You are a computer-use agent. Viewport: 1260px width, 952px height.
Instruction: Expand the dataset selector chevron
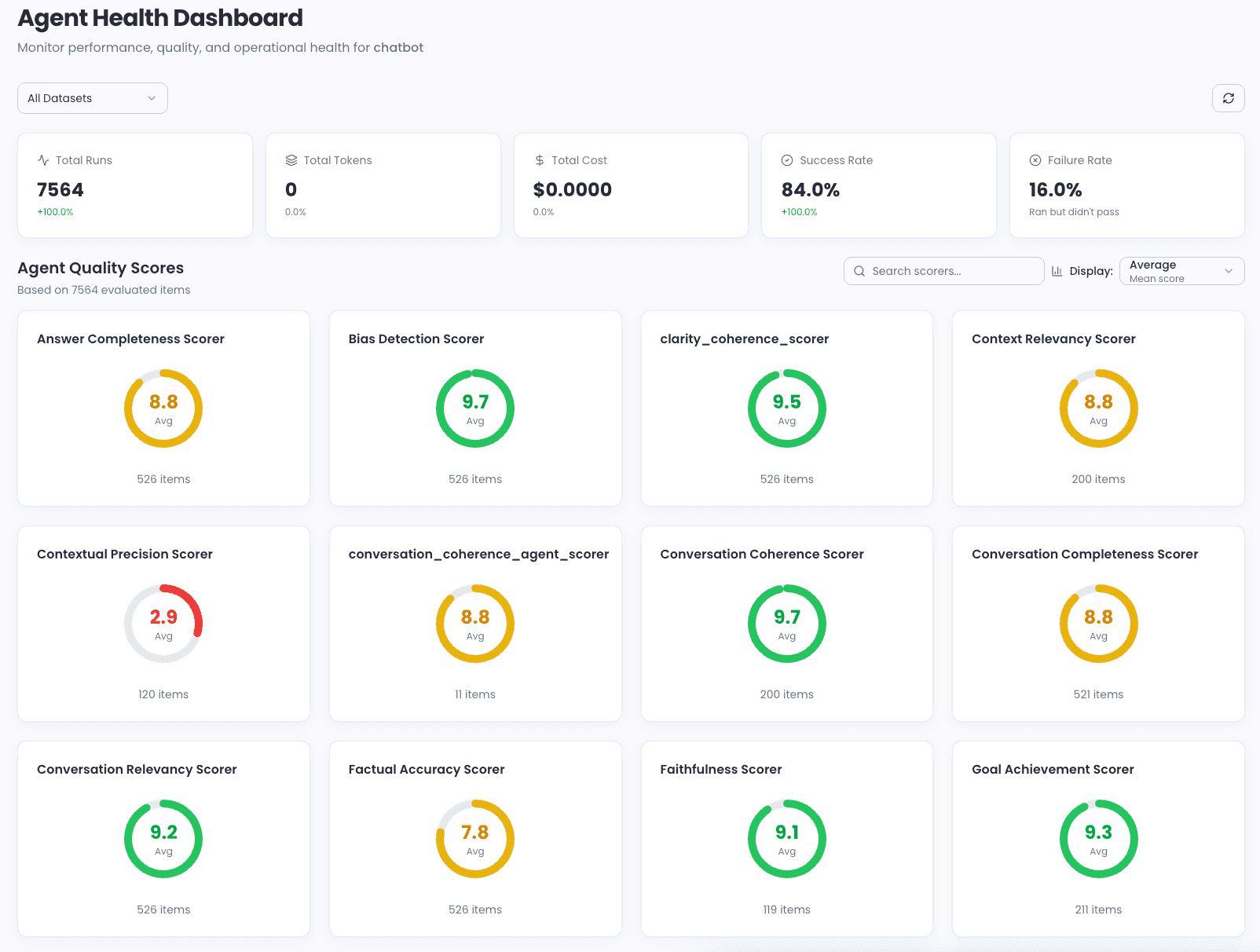pos(151,98)
